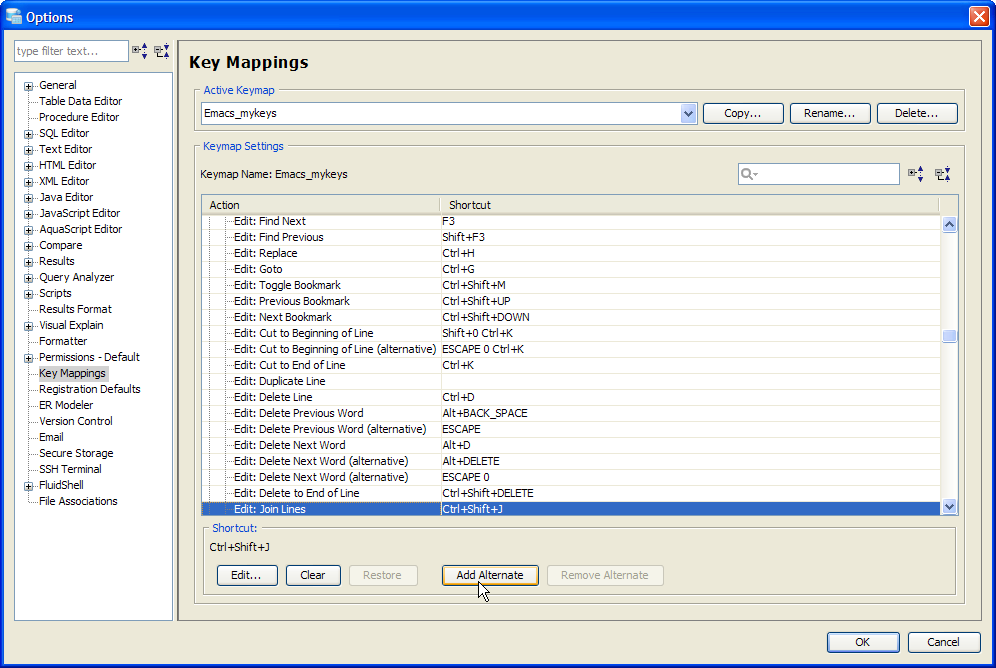Viewport: 996px width, 668px height.
Task: Select the 'Edit: Find Next' row
Action: (x=571, y=221)
